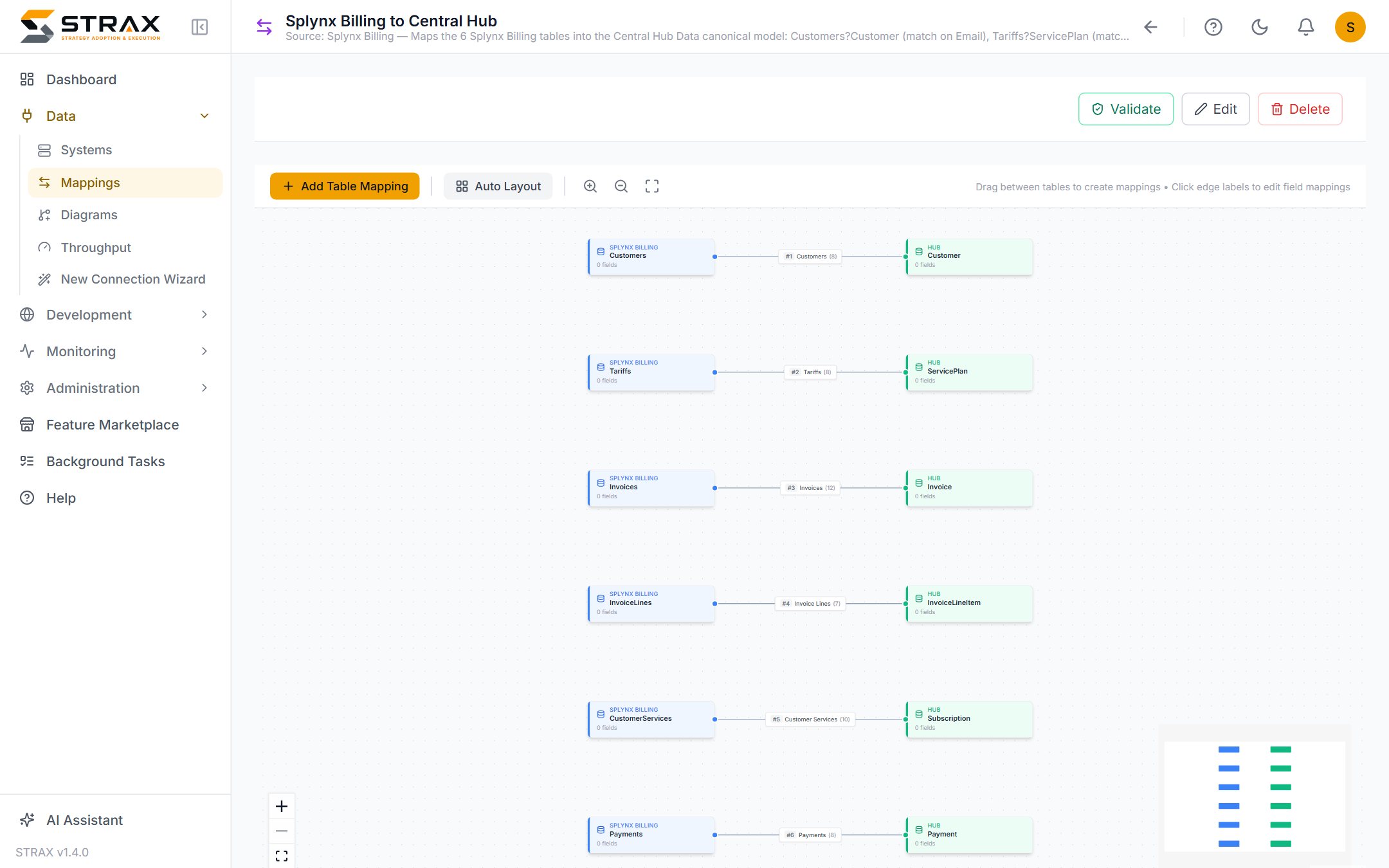The height and width of the screenshot is (868, 1389).
Task: Select Splynx Payments table node
Action: [x=651, y=835]
